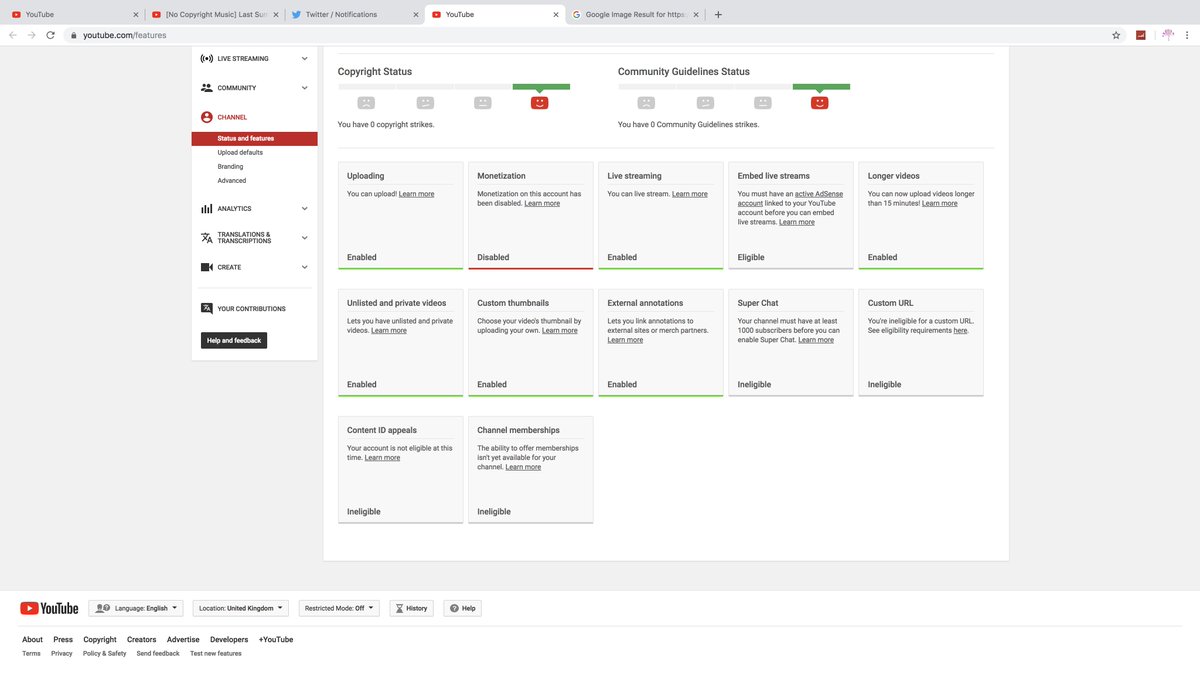Bookmark this page with the star icon
The width and height of the screenshot is (1200, 675).
click(x=1116, y=35)
